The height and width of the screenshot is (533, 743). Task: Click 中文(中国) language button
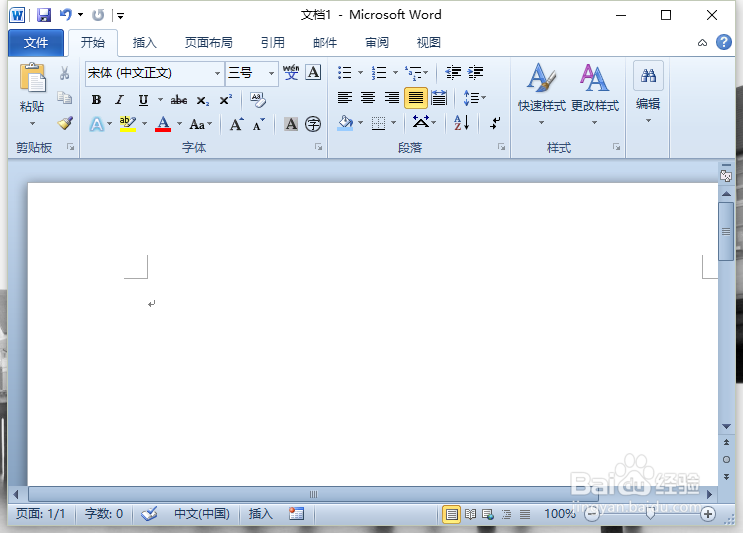202,514
